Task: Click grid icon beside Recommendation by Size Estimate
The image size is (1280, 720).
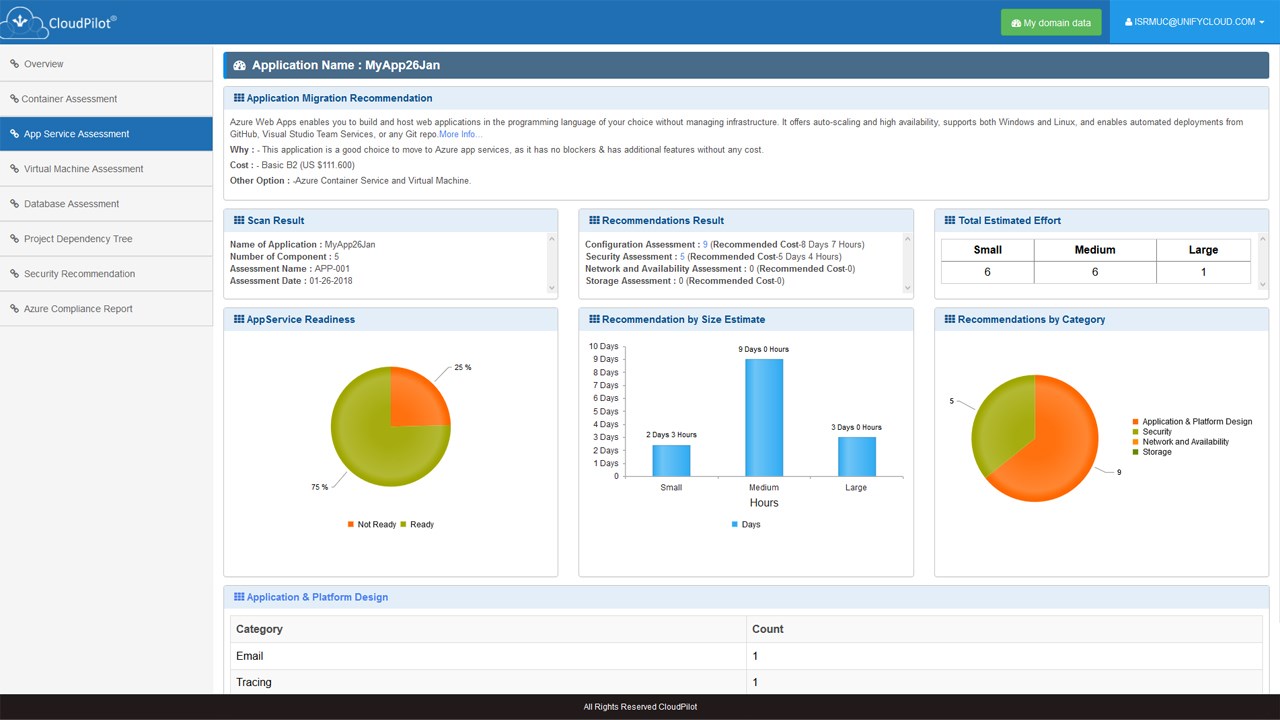Action: pyautogui.click(x=594, y=319)
